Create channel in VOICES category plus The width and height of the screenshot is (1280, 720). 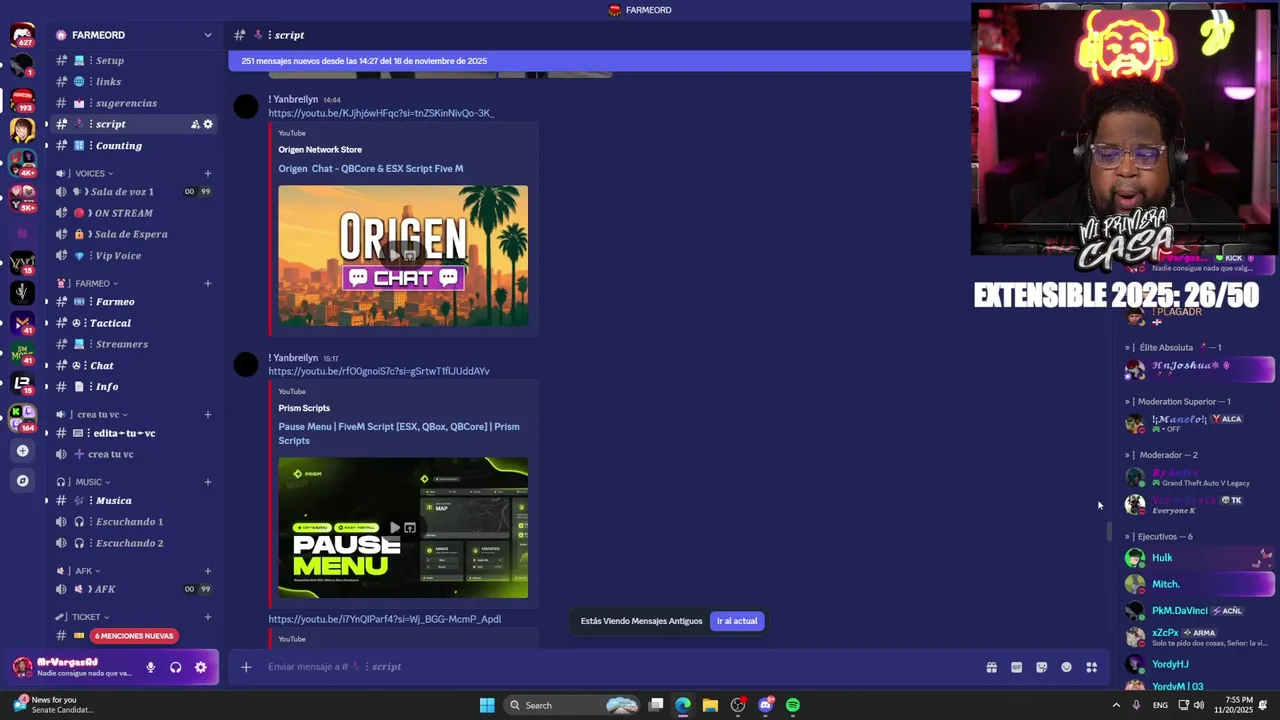tap(208, 173)
